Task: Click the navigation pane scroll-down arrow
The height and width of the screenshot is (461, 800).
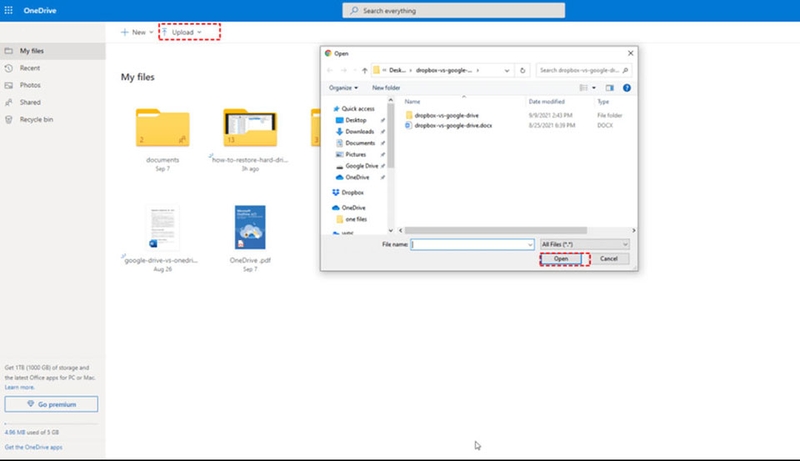Action: (391, 231)
